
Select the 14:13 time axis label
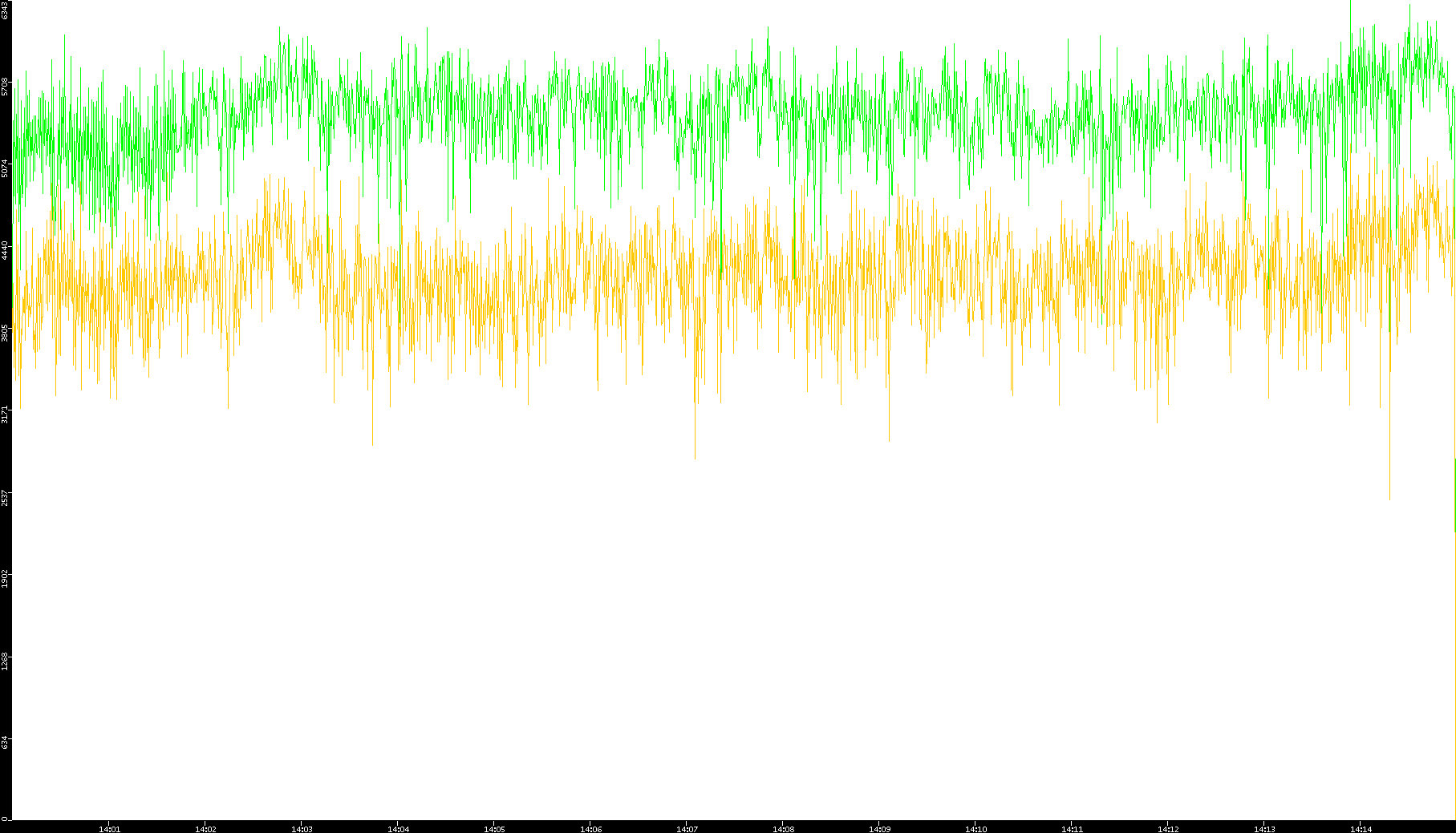click(1264, 829)
